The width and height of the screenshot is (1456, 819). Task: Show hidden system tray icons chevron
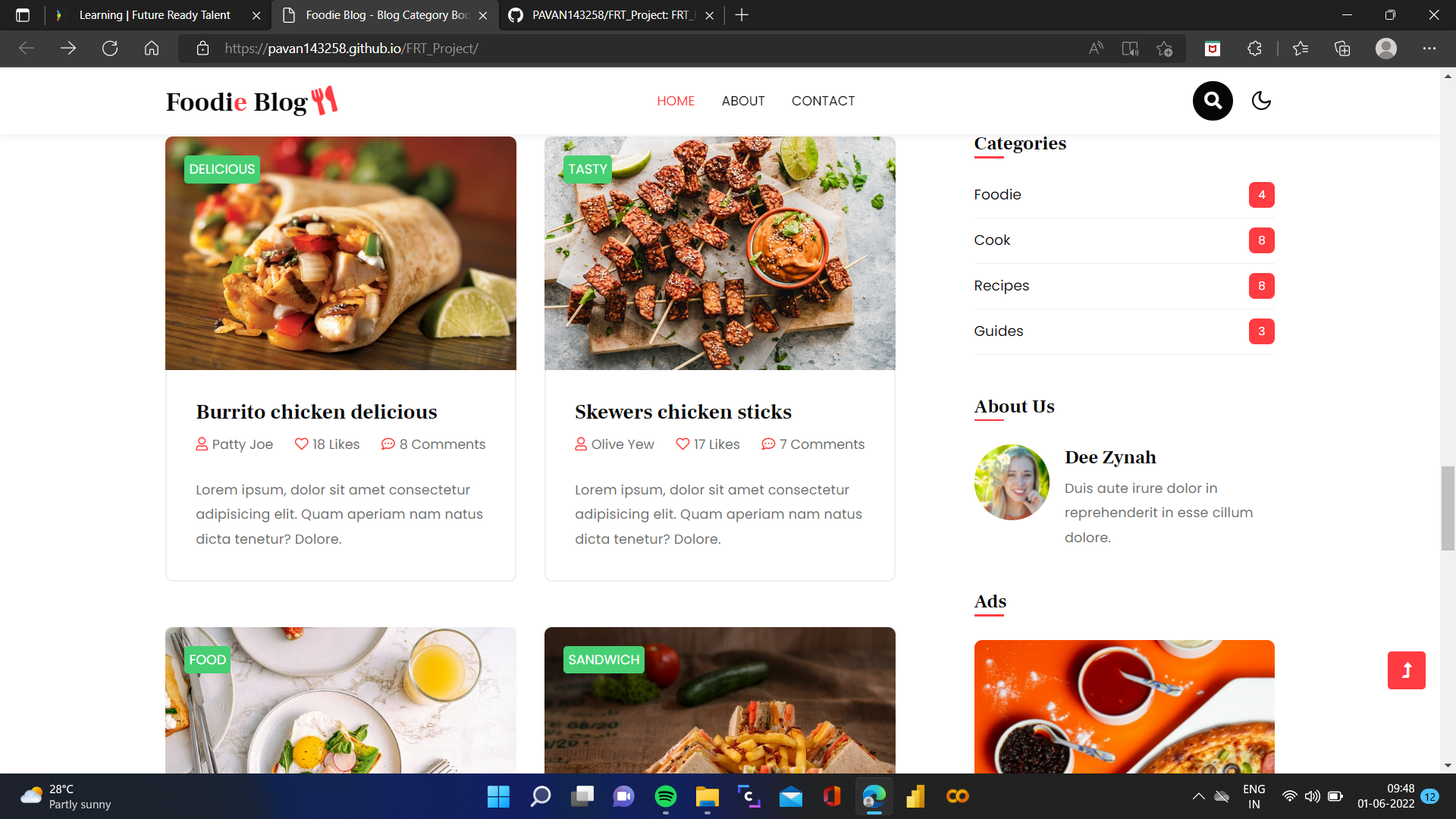pos(1198,796)
